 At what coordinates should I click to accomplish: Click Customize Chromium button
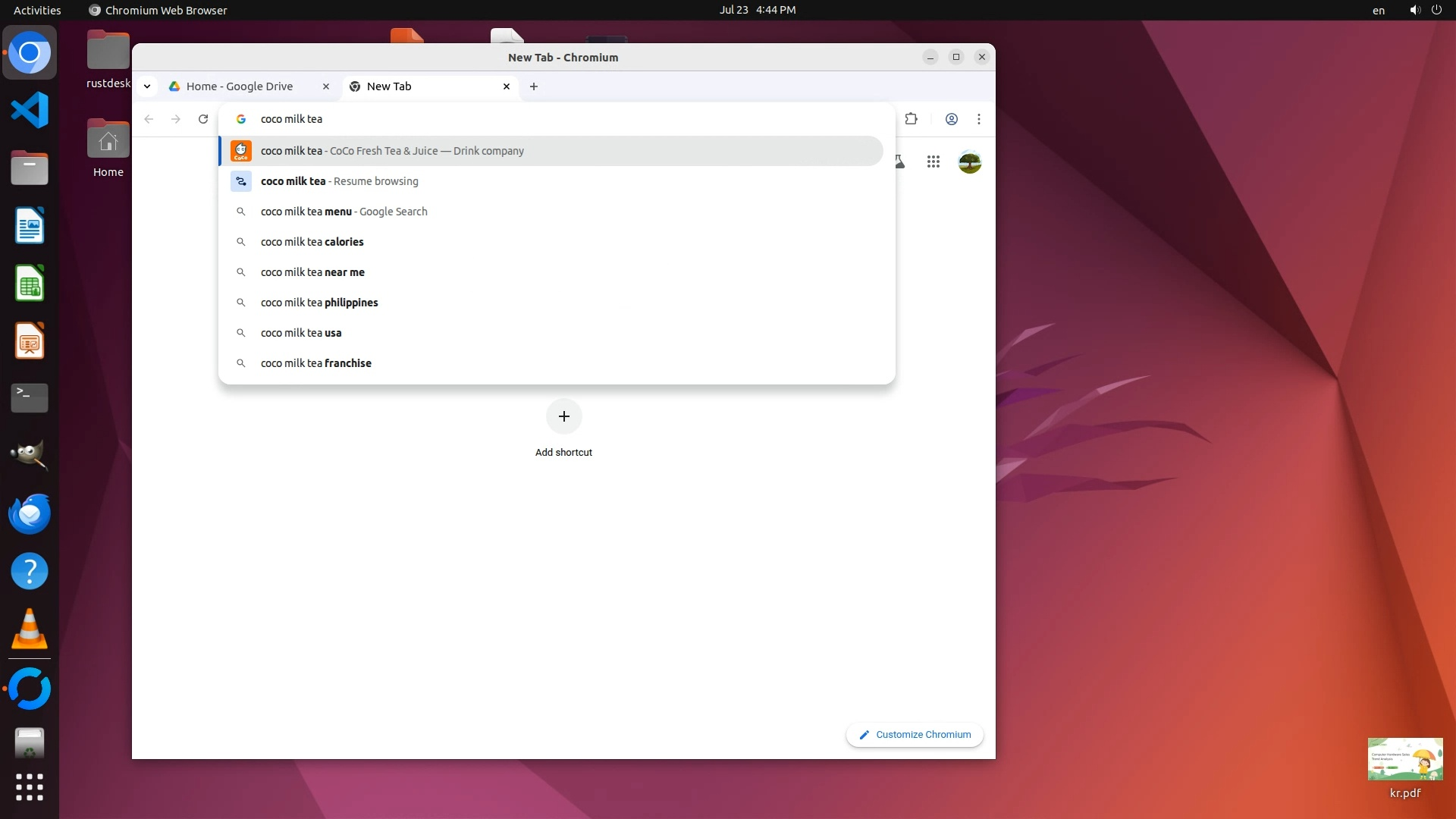click(915, 734)
